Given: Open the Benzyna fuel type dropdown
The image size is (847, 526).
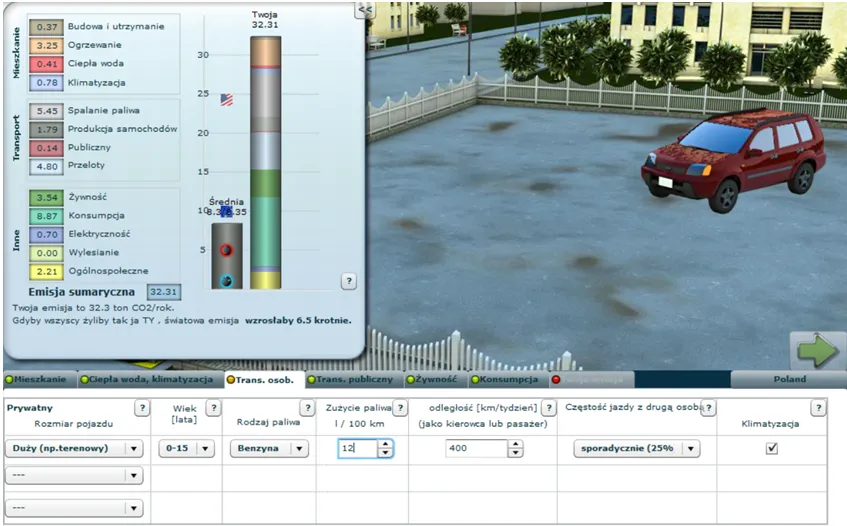Looking at the screenshot, I should (269, 448).
